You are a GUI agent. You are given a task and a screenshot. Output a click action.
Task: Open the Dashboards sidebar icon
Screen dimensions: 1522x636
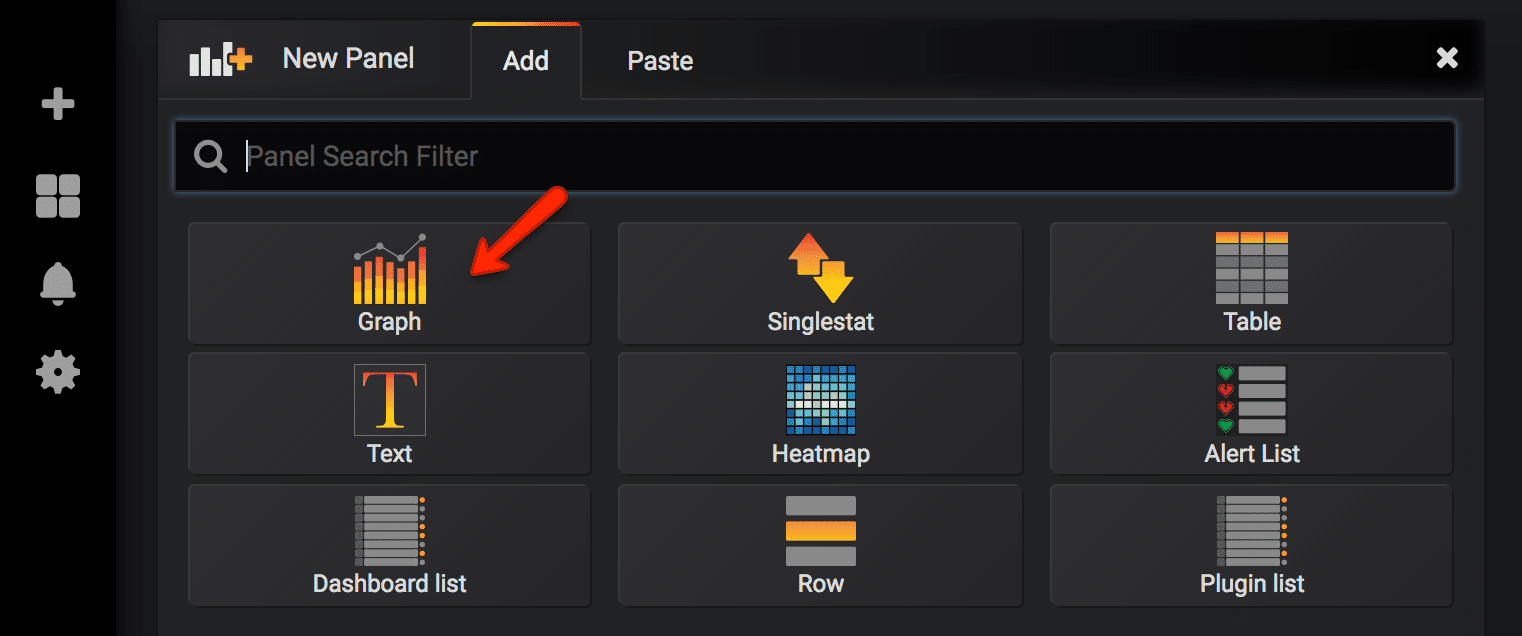click(x=57, y=196)
